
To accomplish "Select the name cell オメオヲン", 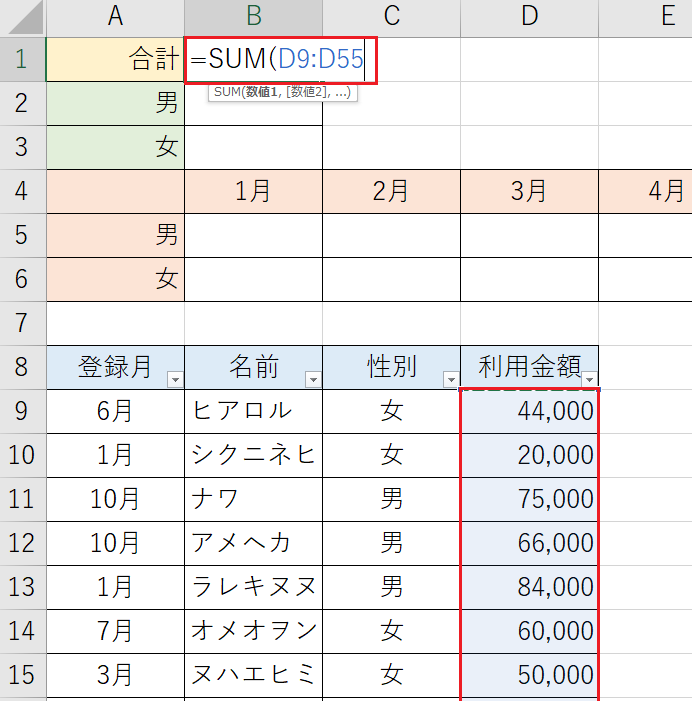I will (253, 631).
